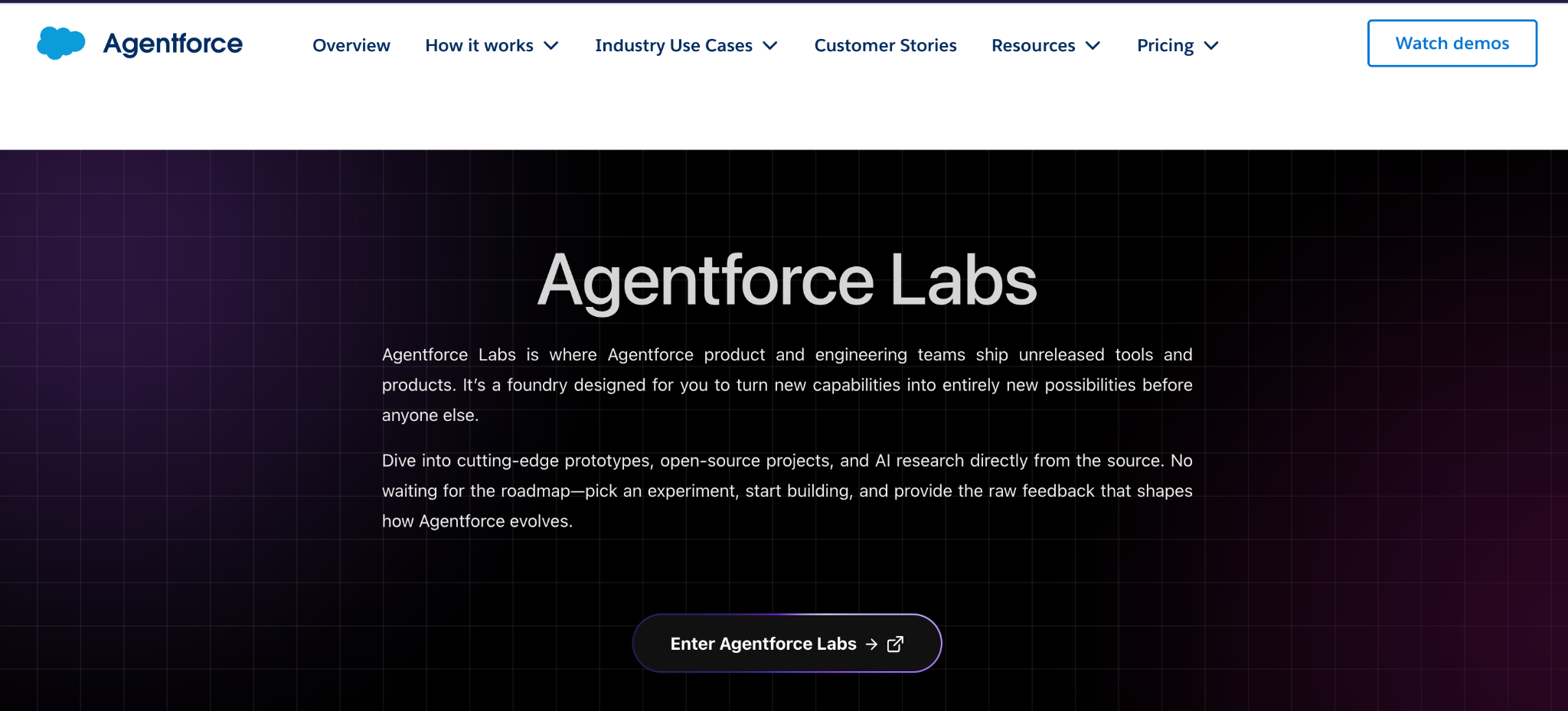The width and height of the screenshot is (1568, 711).
Task: Click the Resources menu label
Action: 1033,45
